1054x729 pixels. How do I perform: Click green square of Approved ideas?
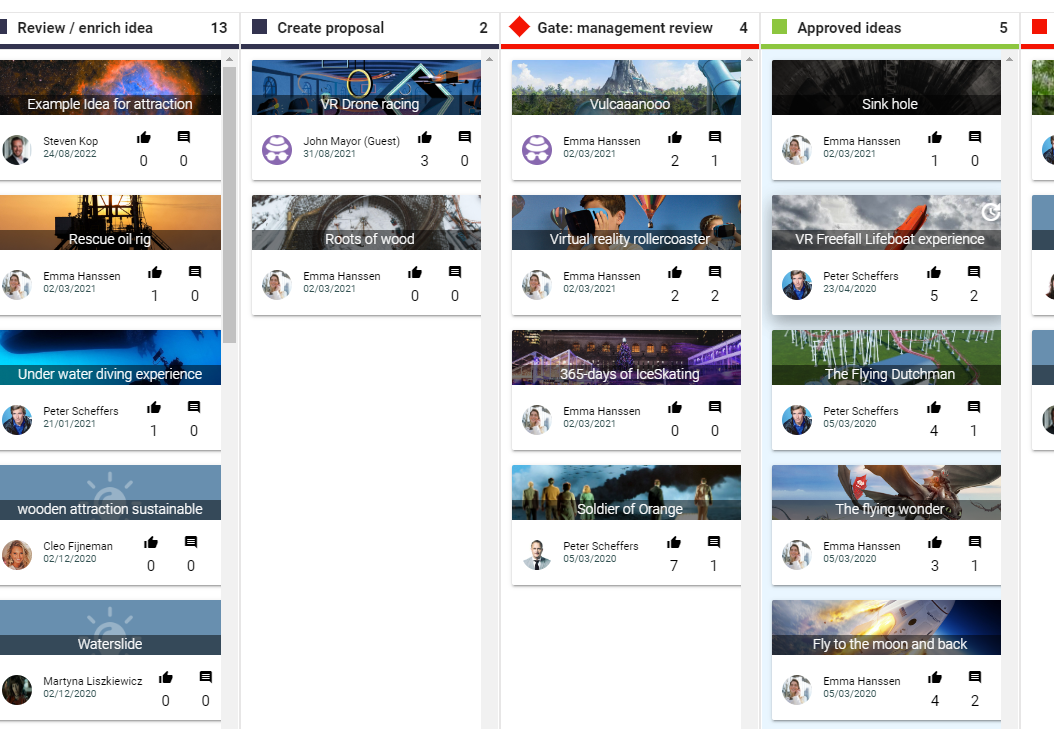780,27
